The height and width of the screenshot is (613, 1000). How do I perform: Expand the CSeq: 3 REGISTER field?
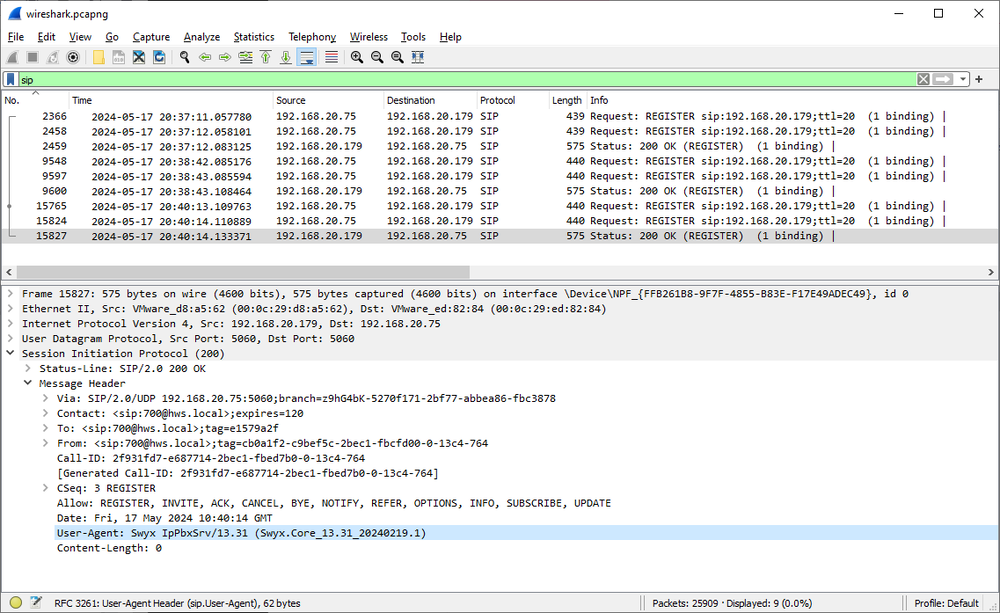click(46, 488)
